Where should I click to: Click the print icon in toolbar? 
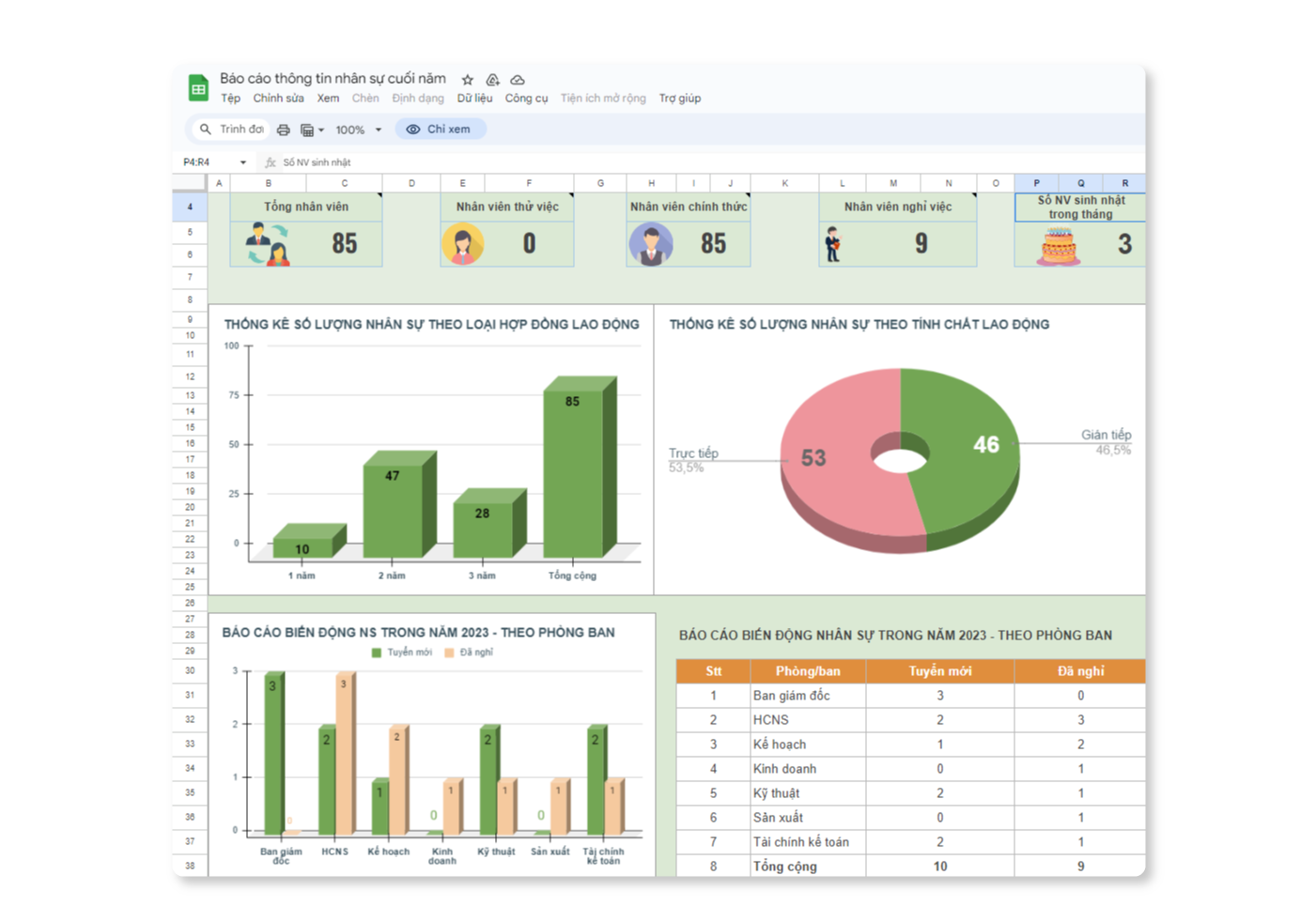[284, 130]
